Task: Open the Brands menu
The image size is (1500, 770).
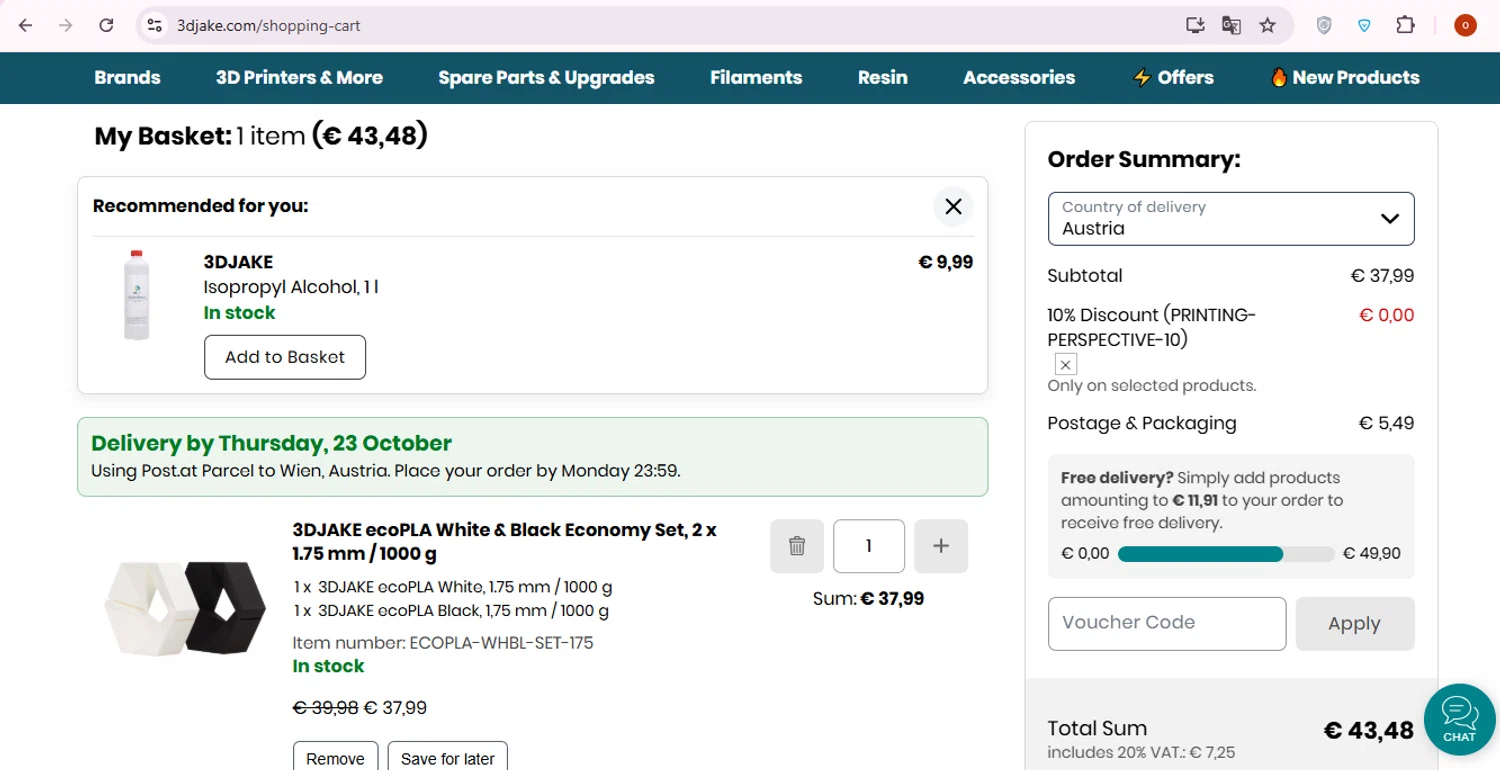Action: 127,78
